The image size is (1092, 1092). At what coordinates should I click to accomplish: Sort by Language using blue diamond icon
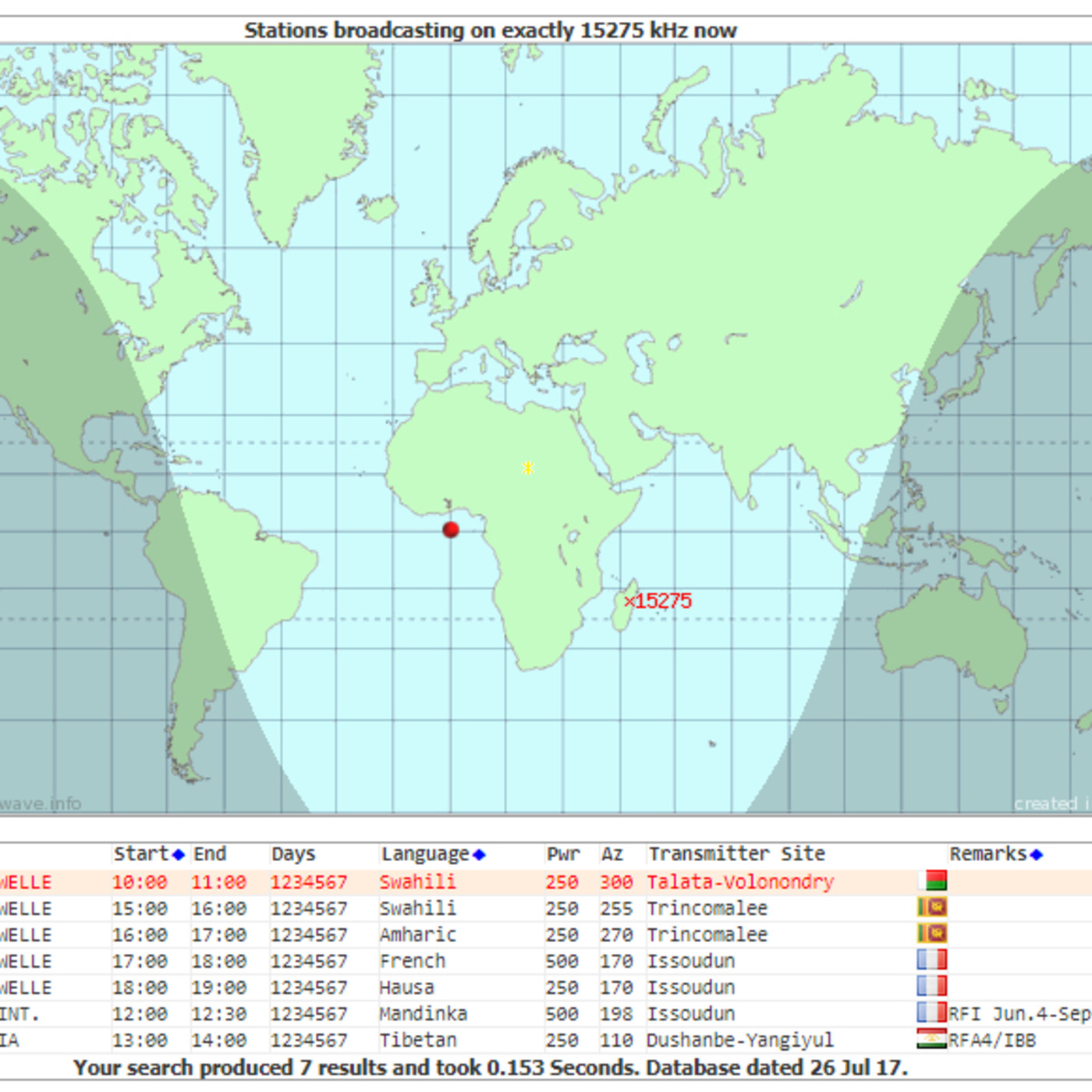click(x=479, y=855)
